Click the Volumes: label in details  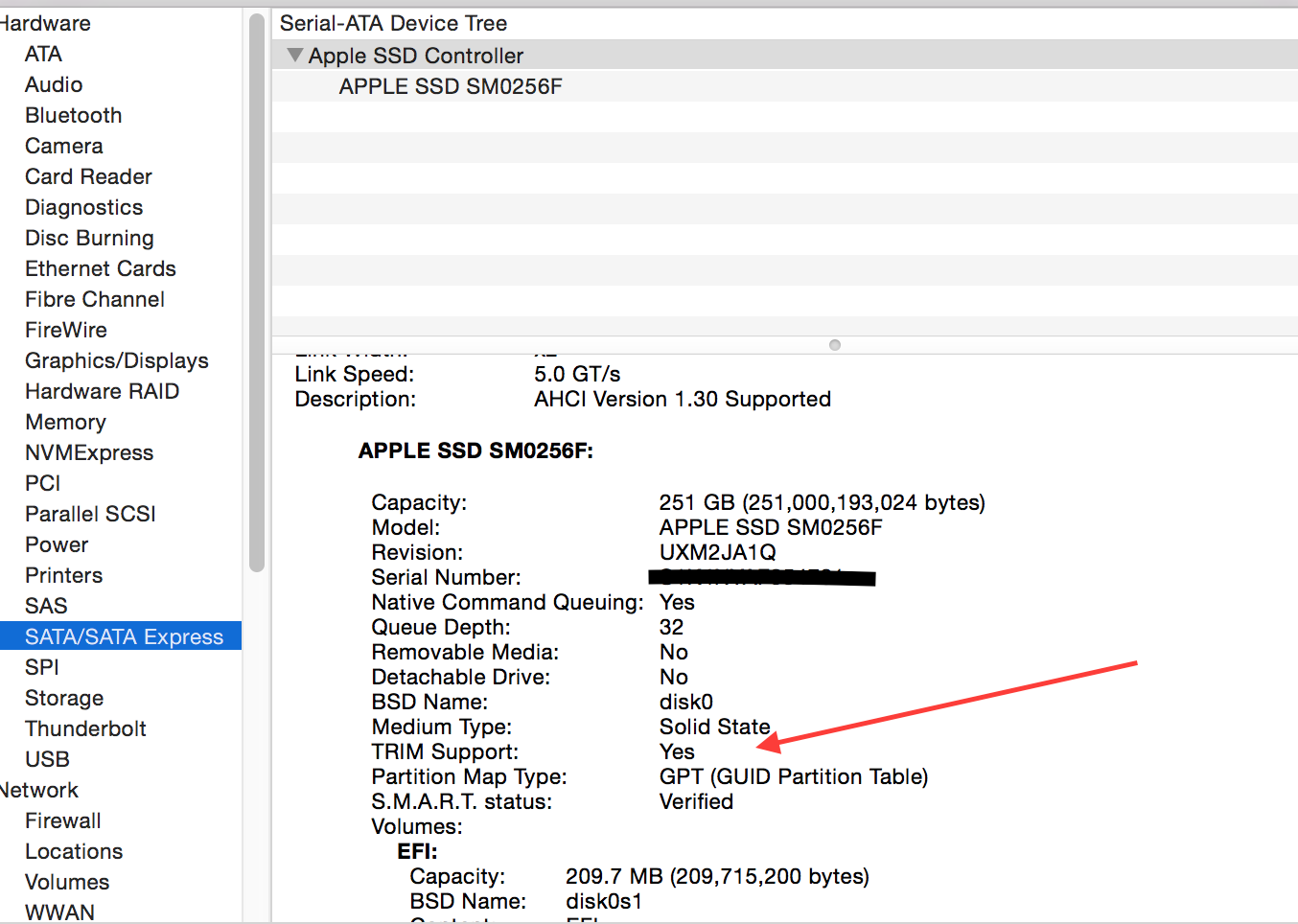click(417, 826)
